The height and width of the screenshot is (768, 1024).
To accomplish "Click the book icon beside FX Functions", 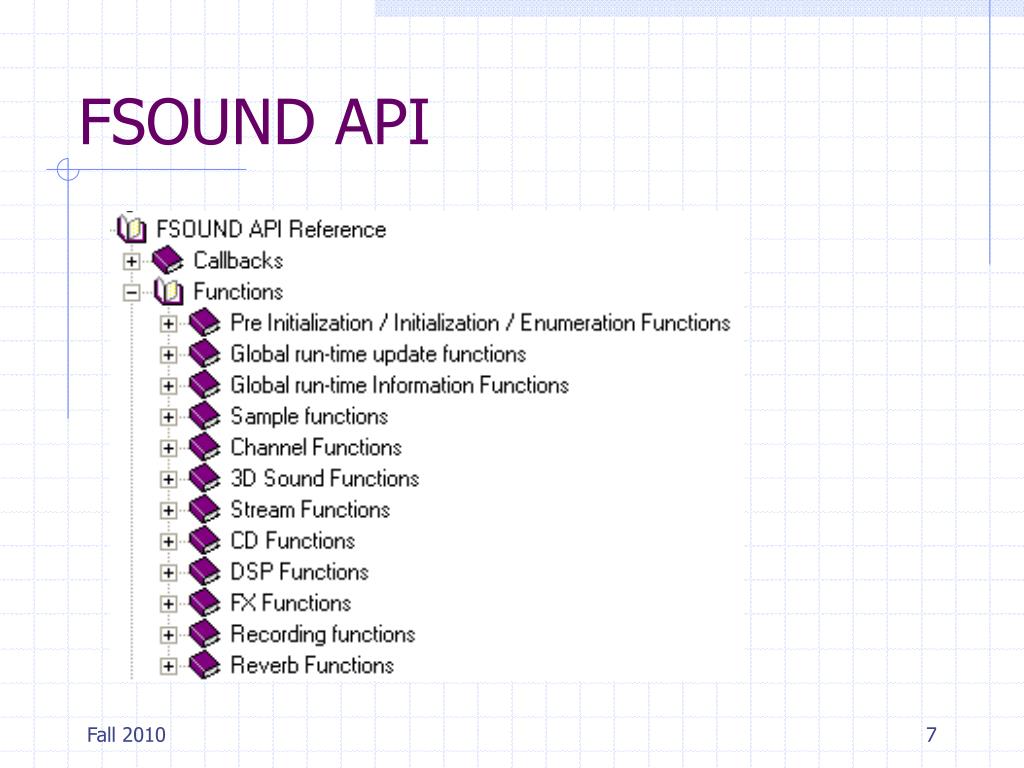I will point(204,603).
